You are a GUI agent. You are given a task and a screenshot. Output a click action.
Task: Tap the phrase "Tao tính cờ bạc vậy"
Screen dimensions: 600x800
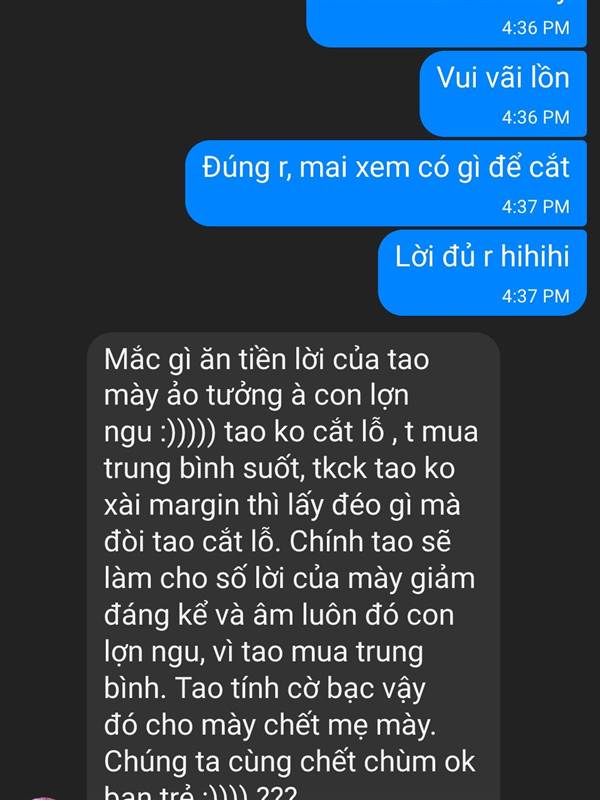pyautogui.click(x=300, y=689)
